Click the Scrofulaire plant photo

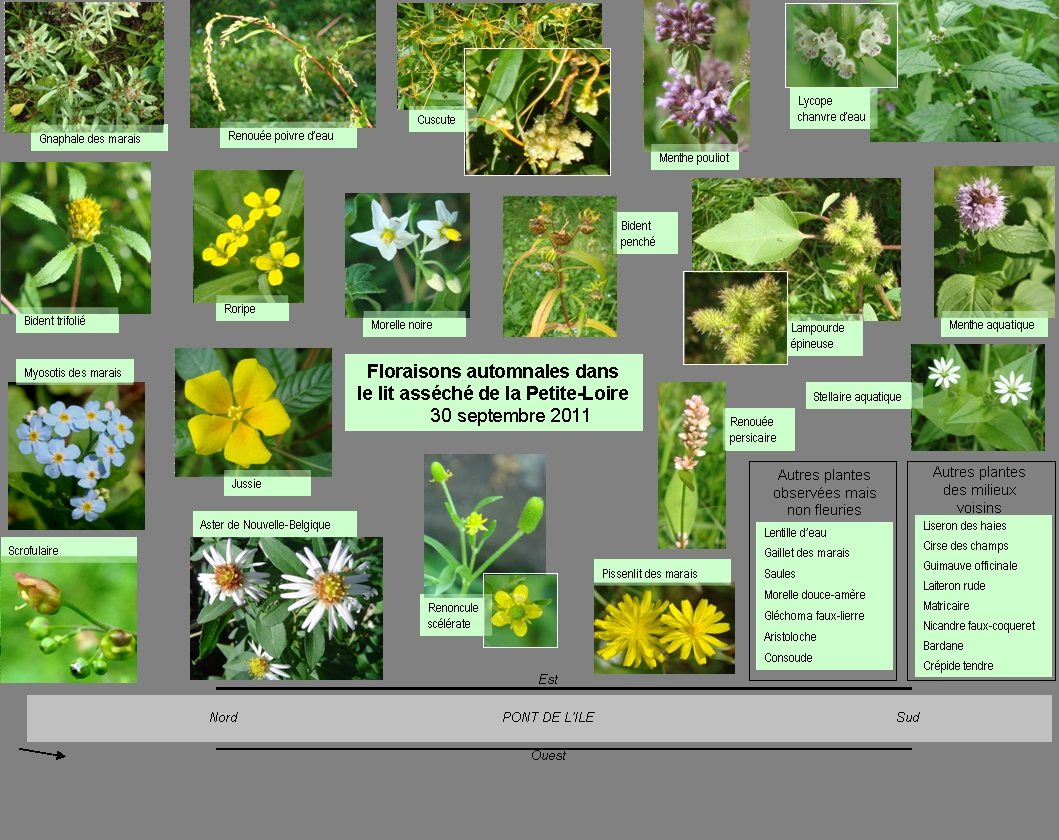(x=68, y=620)
